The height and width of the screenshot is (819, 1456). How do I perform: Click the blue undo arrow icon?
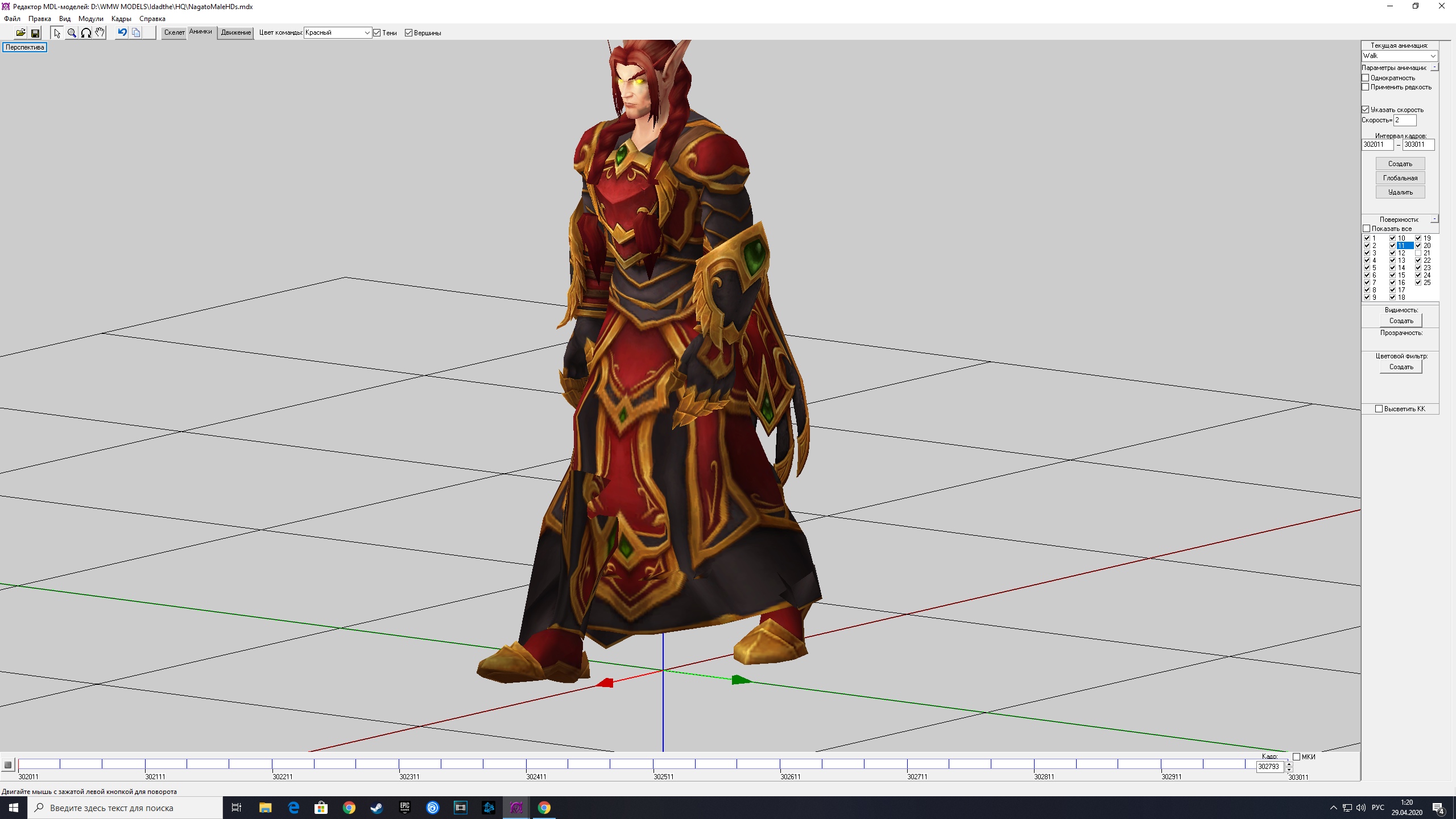(x=122, y=33)
